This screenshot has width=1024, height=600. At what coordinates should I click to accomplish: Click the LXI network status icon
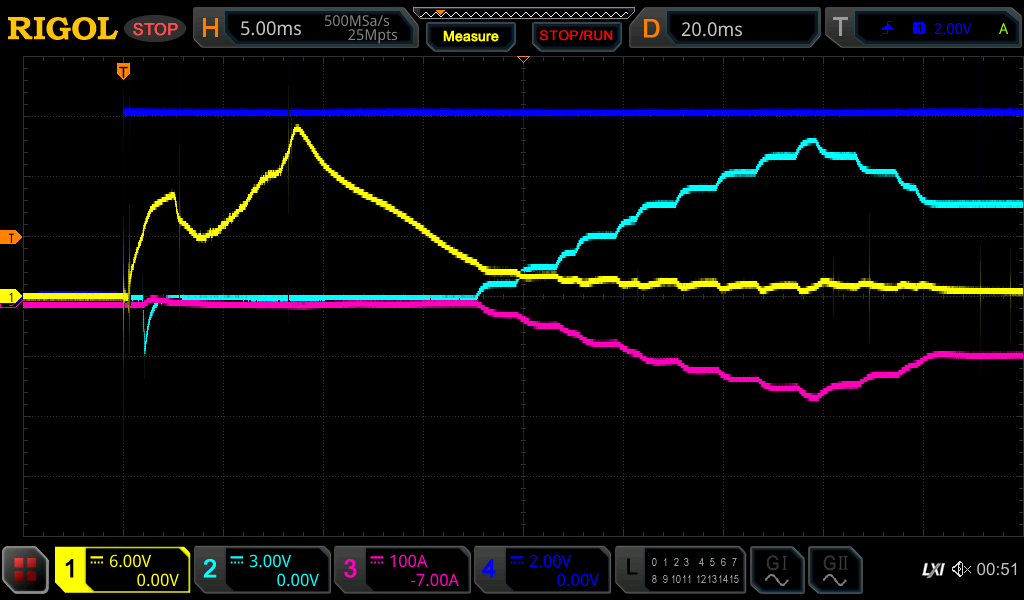932,570
